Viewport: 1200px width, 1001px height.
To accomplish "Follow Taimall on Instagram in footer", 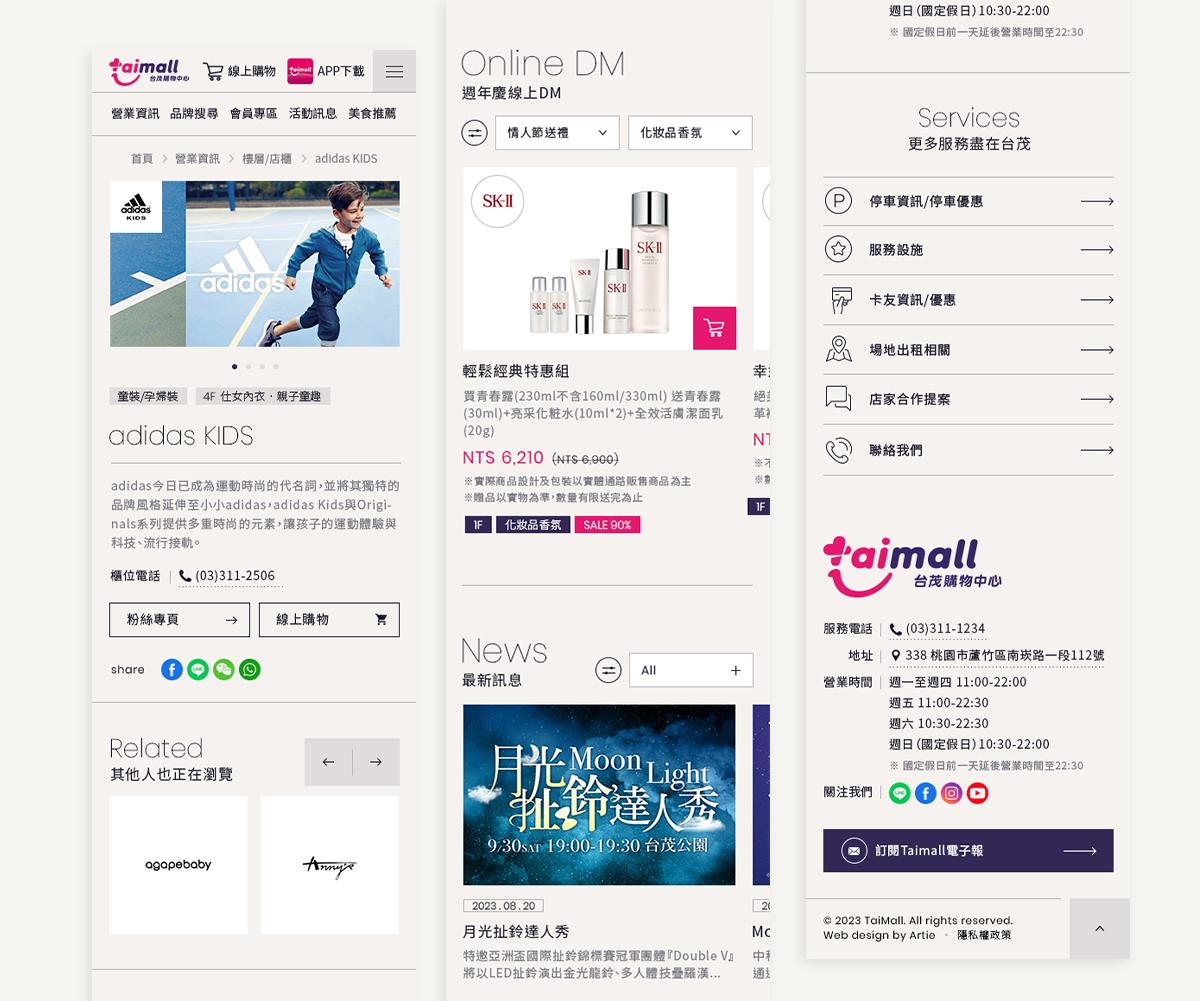I will [x=952, y=793].
